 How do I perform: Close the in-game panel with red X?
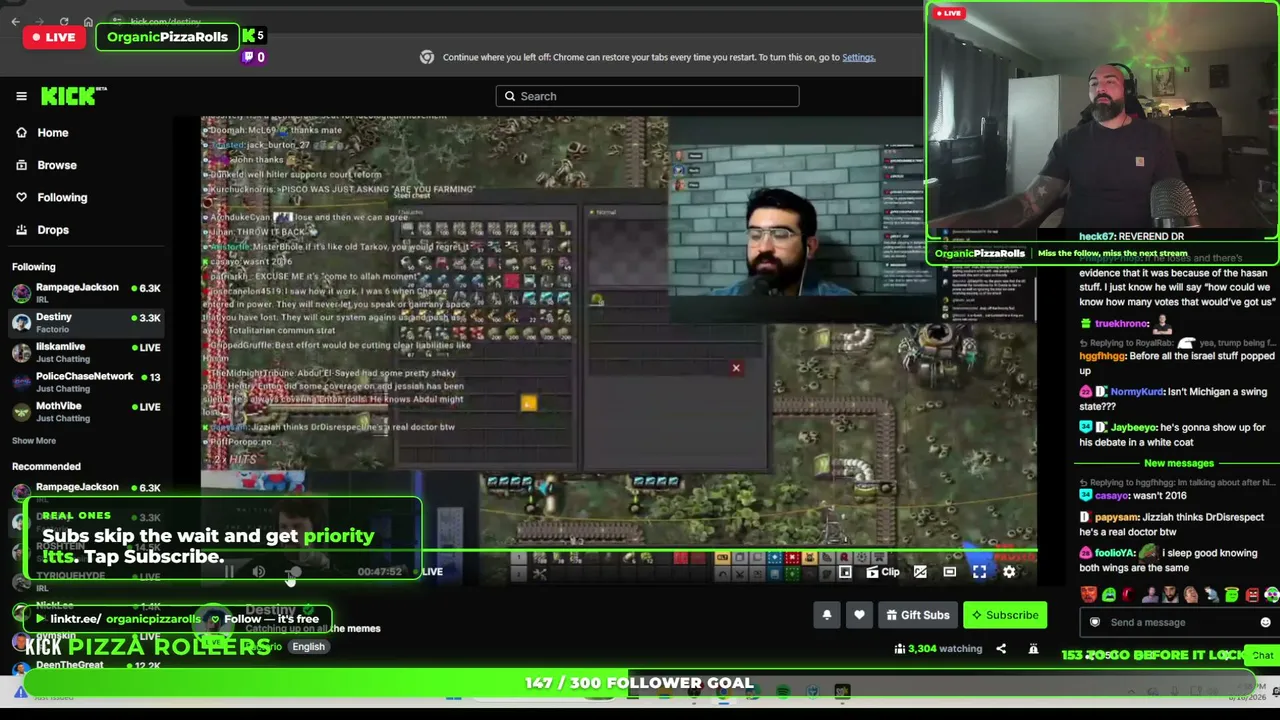tap(736, 368)
